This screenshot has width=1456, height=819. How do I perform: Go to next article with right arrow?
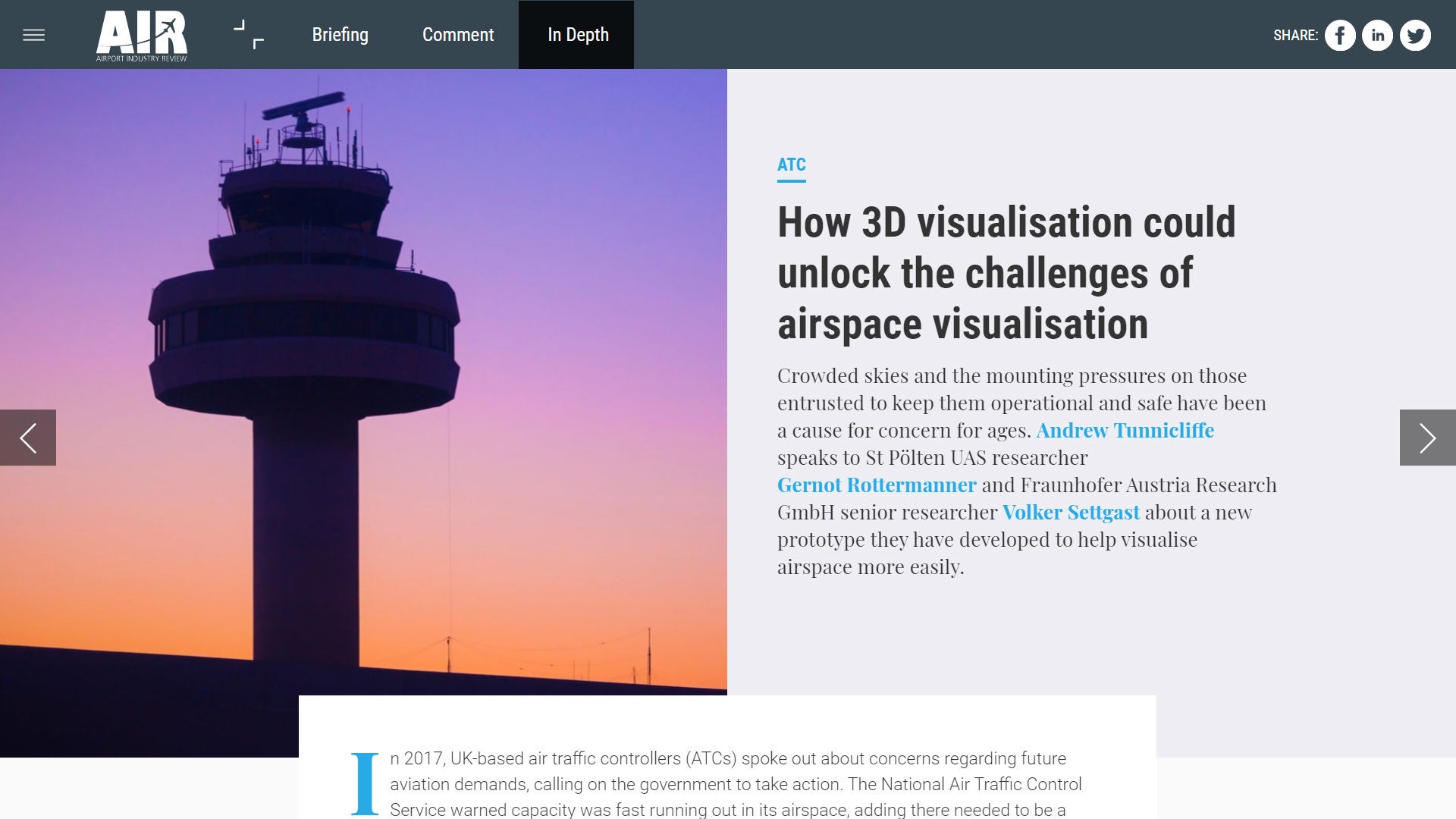click(1427, 438)
